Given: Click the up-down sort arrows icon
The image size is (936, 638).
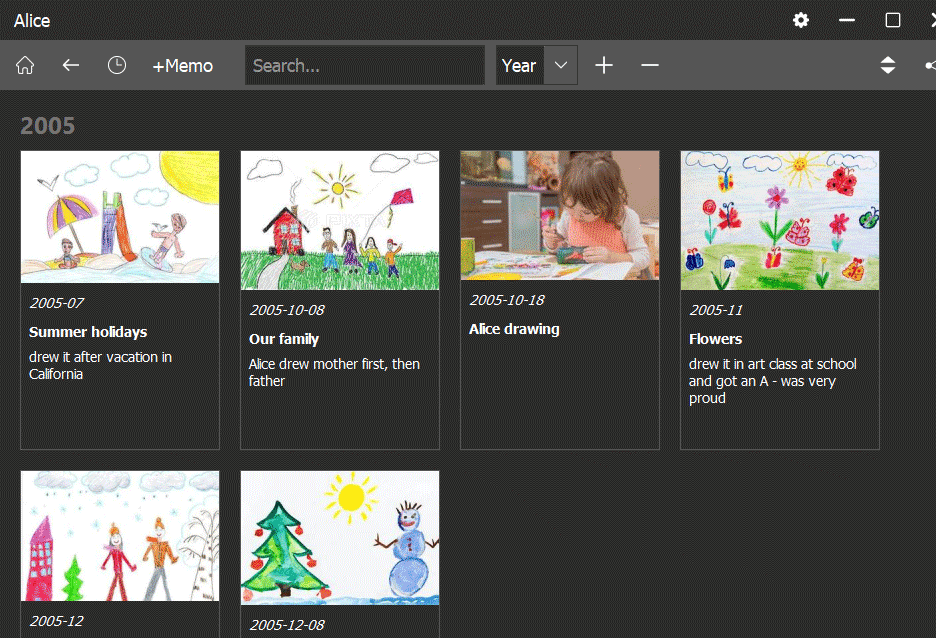Looking at the screenshot, I should pos(887,65).
